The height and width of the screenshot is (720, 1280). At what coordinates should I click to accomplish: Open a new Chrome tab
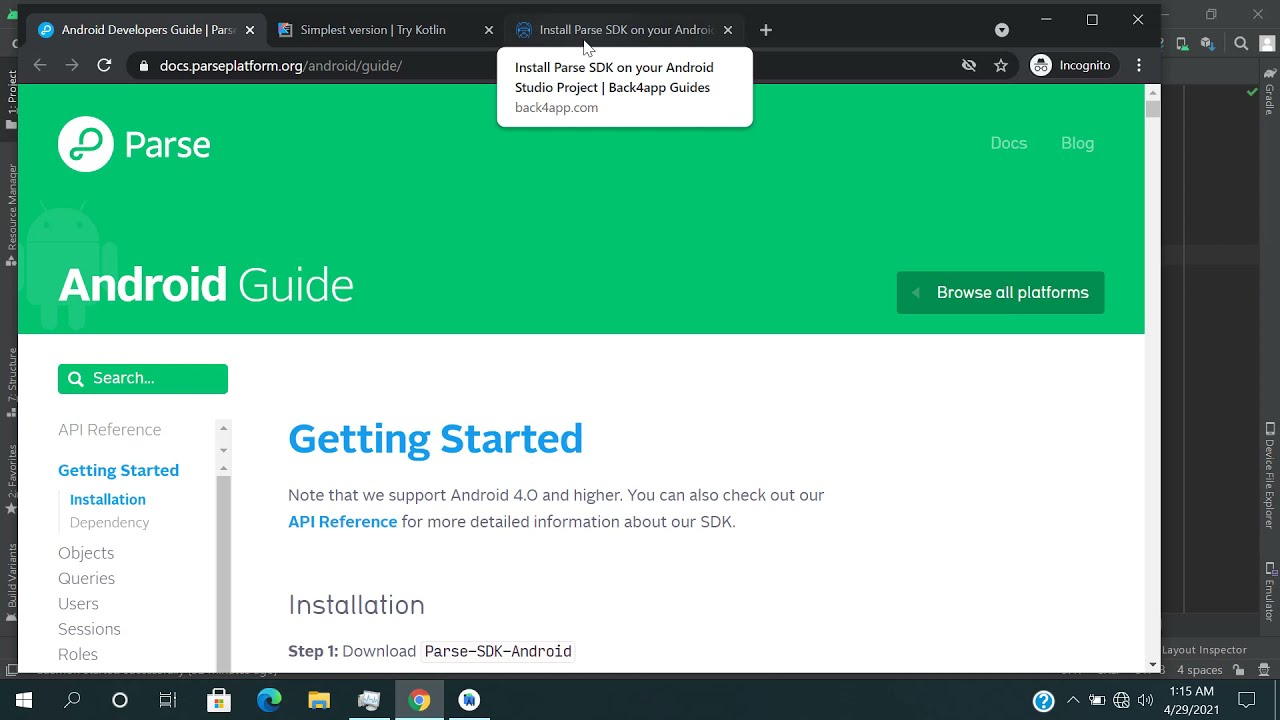pos(766,30)
